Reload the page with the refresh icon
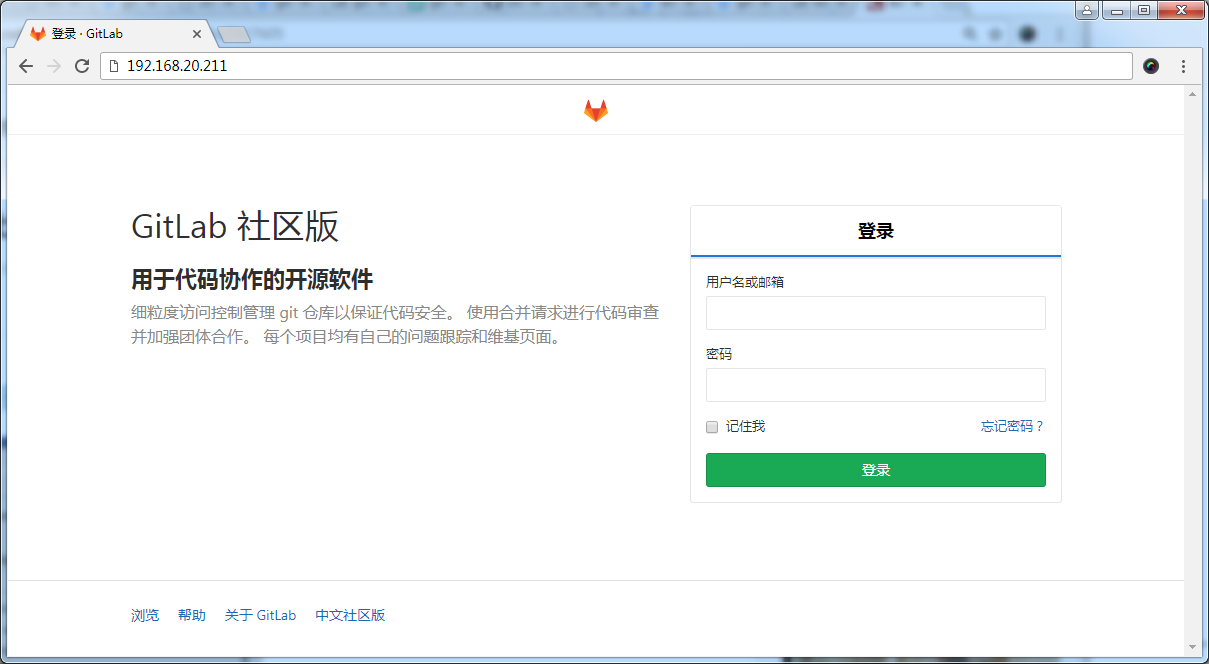This screenshot has height=664, width=1209. [82, 66]
